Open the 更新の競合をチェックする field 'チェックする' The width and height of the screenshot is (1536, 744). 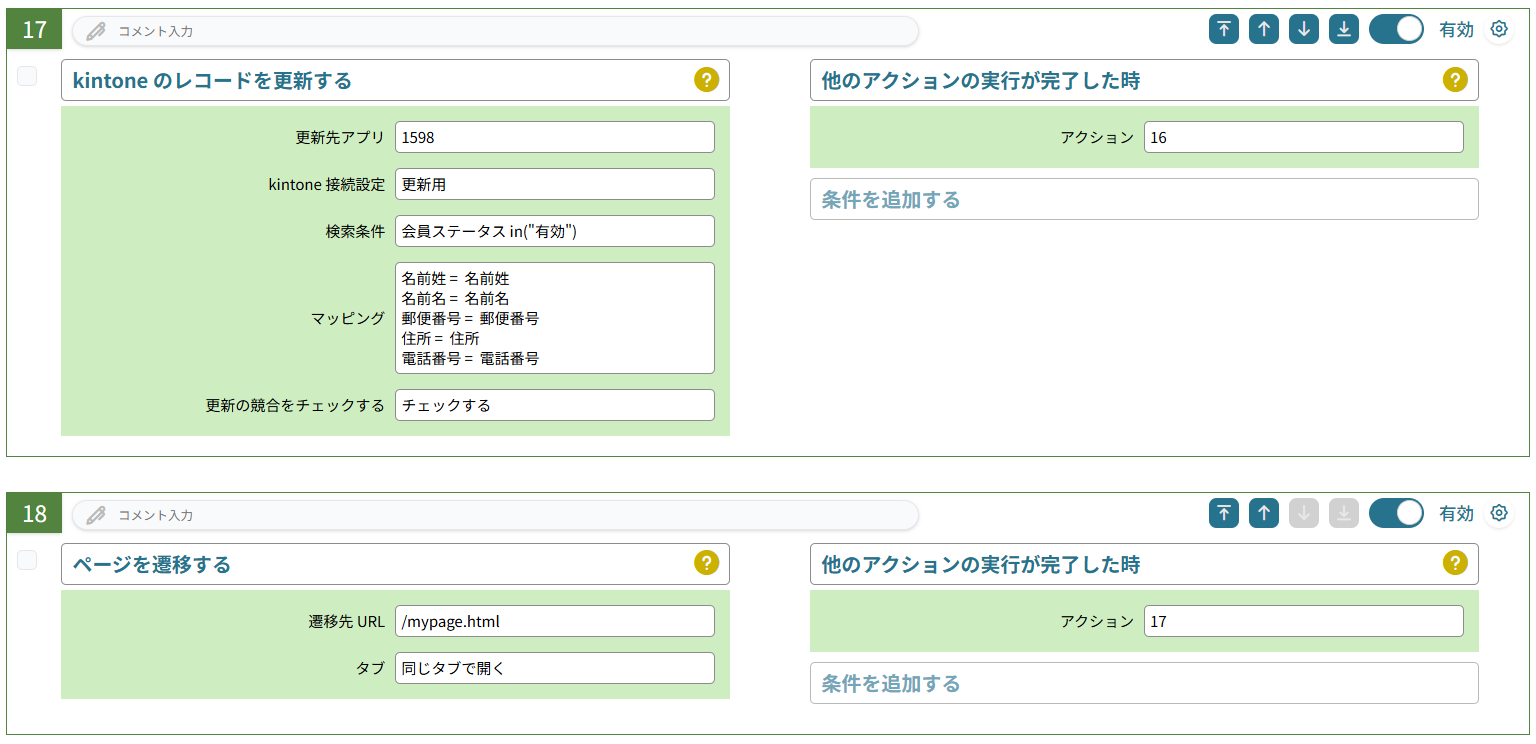click(x=555, y=405)
